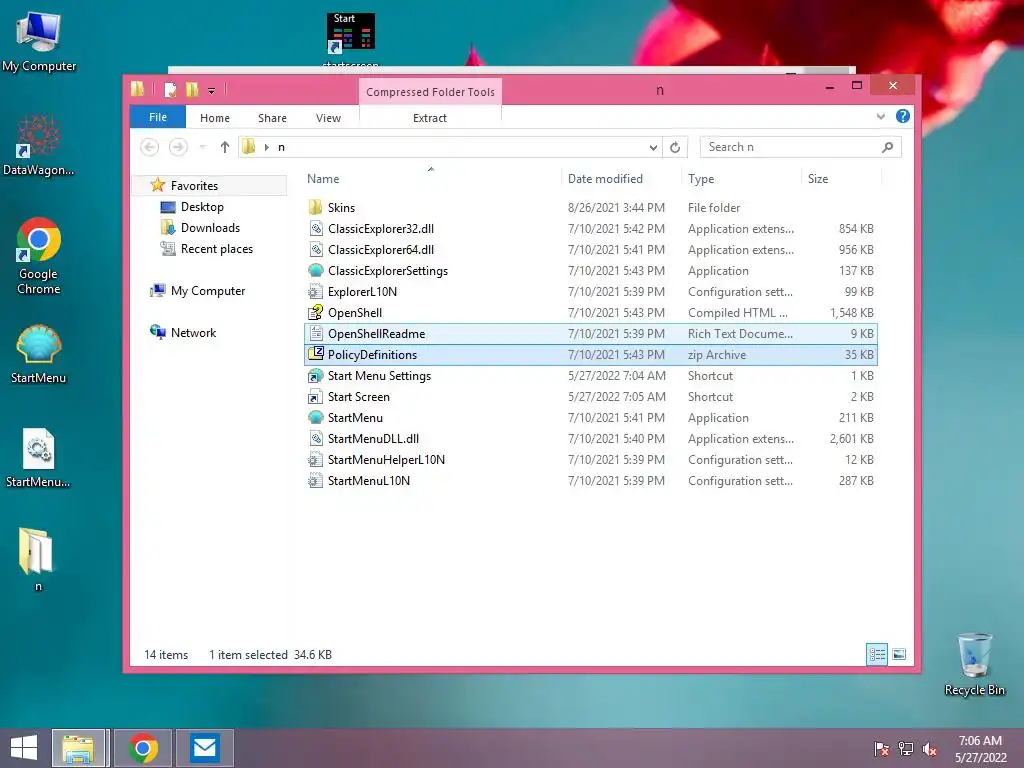Open the Extract ribbon tab
Screen dimensions: 1024x768
(x=430, y=118)
